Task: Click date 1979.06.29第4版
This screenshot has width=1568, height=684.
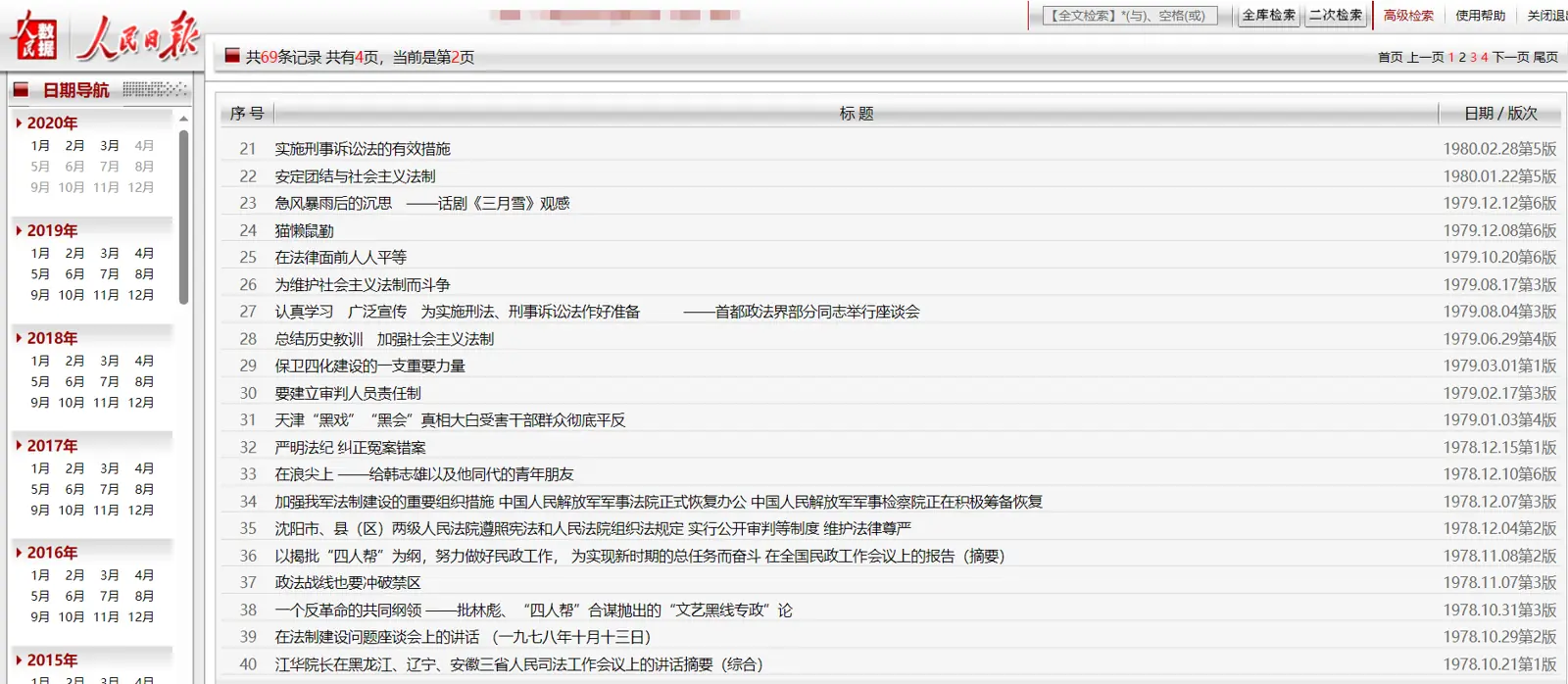Action: tap(1499, 339)
